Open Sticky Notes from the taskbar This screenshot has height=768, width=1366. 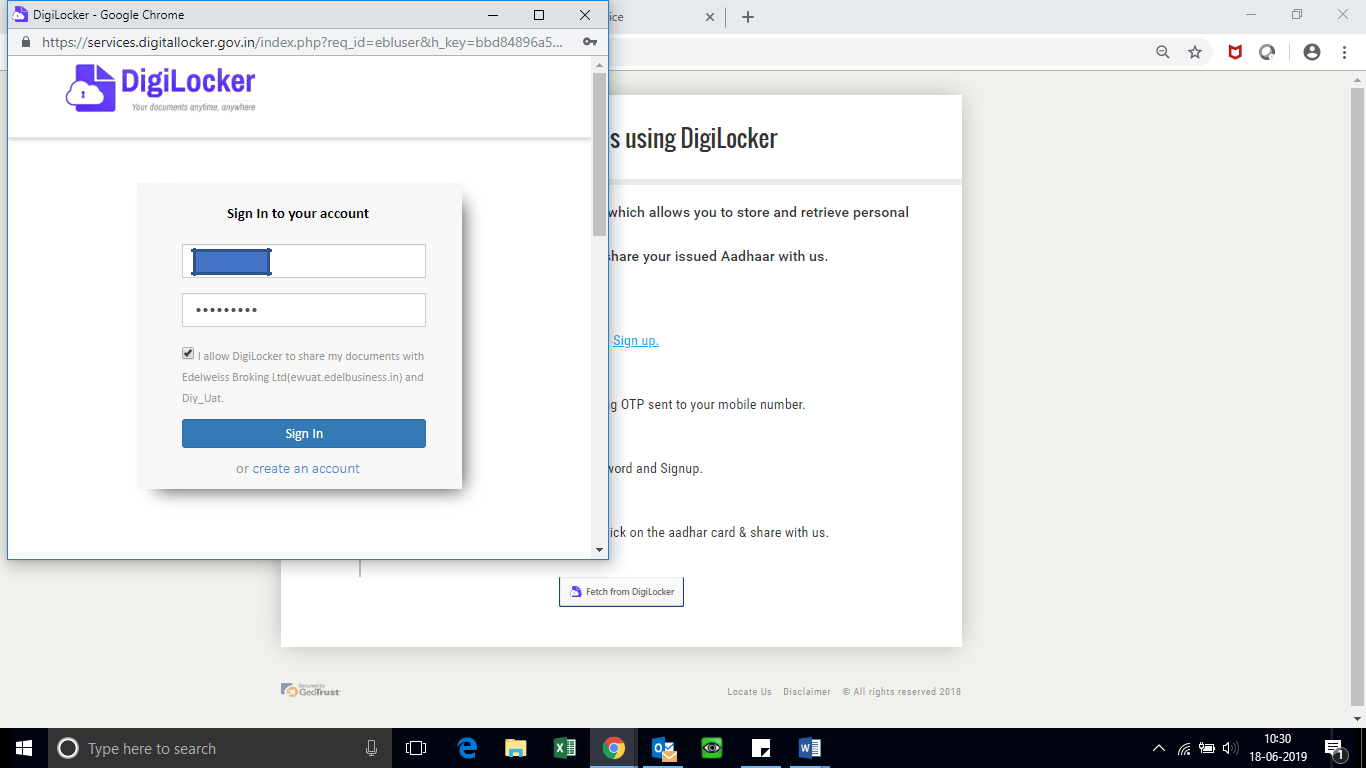(x=761, y=748)
